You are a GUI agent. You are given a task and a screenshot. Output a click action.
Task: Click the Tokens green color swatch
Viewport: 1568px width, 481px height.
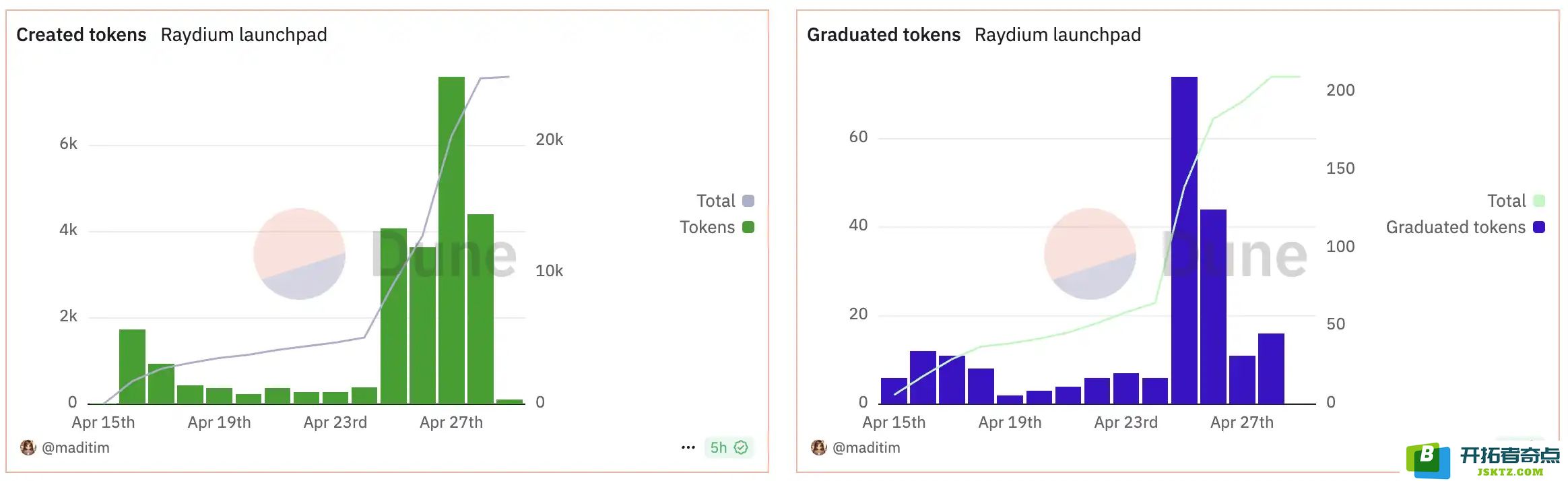point(748,227)
